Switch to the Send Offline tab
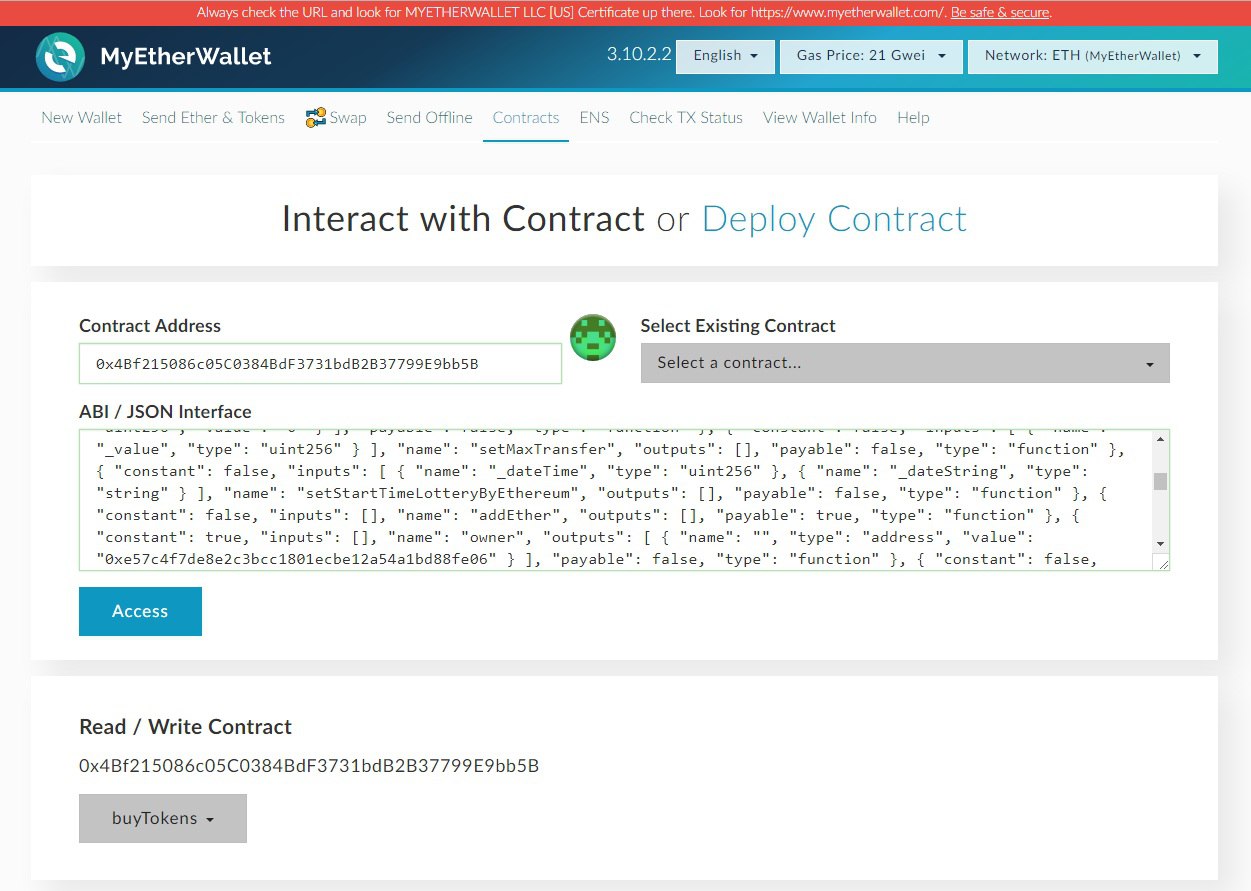Image resolution: width=1251 pixels, height=891 pixels. click(429, 118)
